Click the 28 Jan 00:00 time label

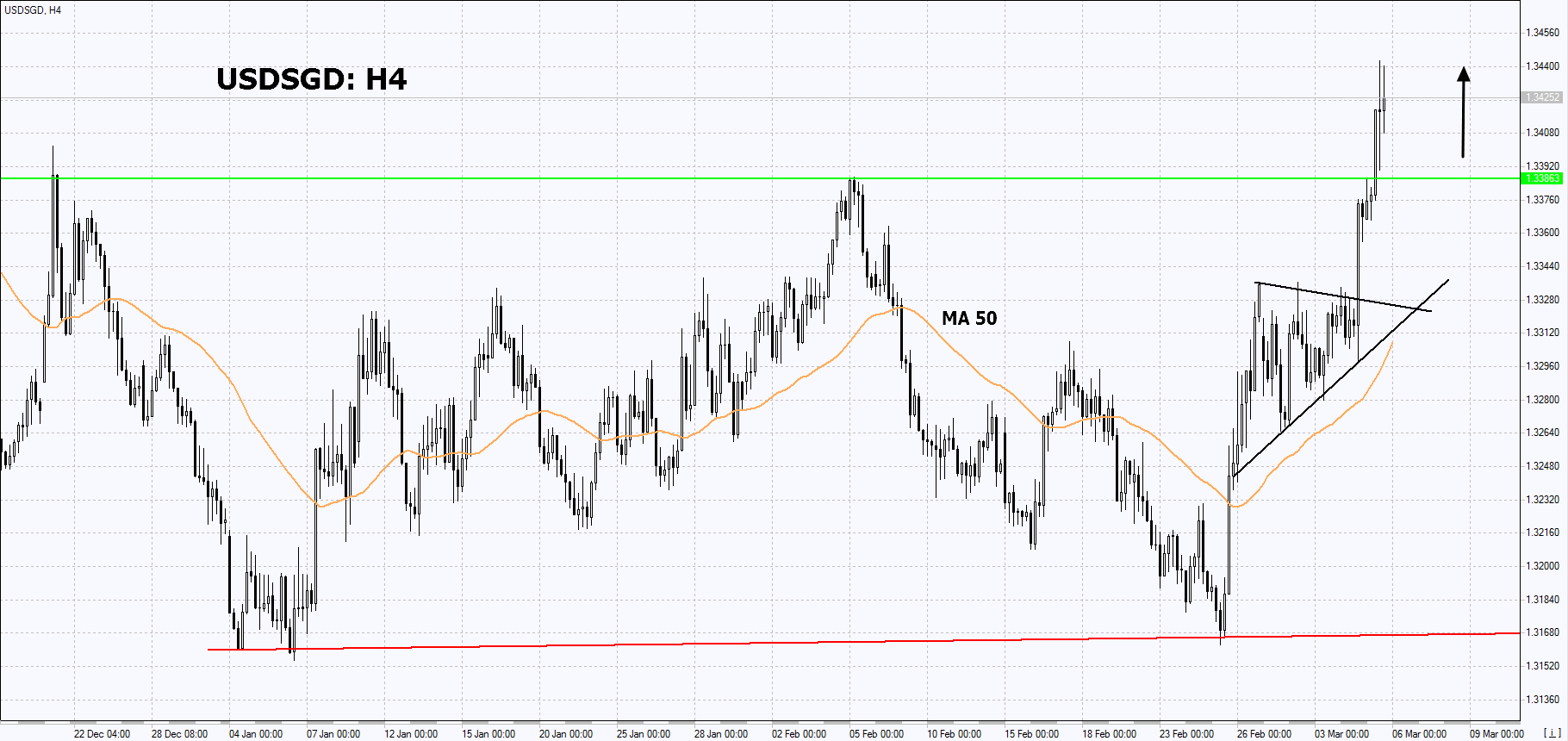721,734
